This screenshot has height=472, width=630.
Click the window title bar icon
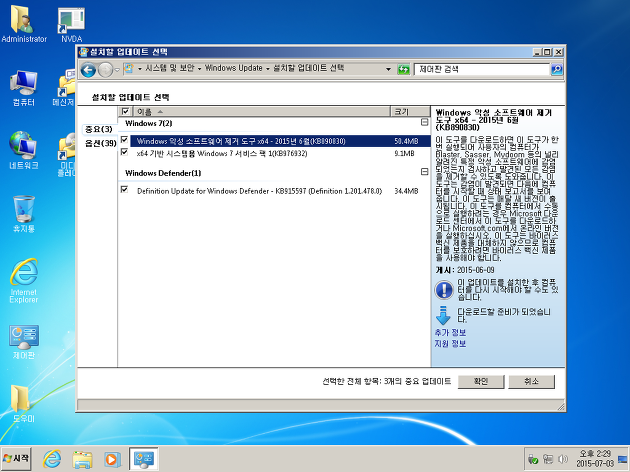pos(83,52)
